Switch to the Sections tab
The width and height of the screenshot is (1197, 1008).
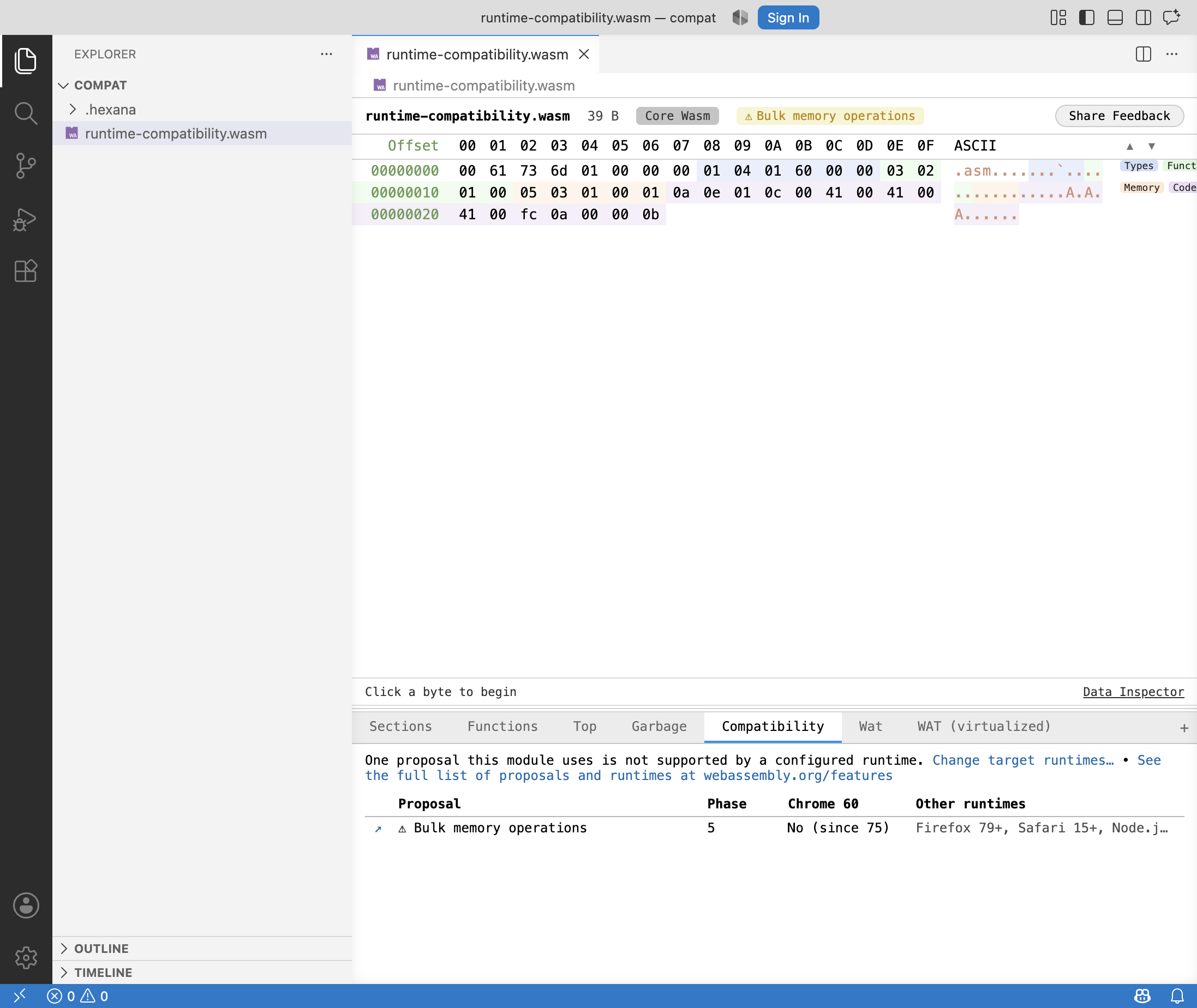(x=400, y=727)
